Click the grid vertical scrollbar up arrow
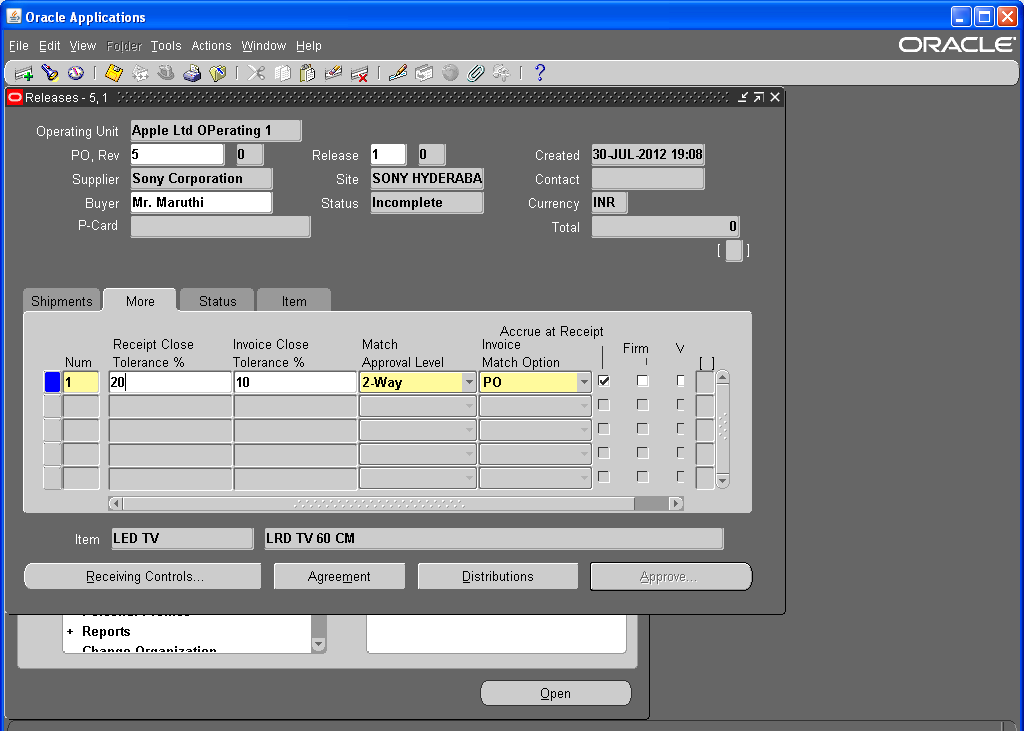 (722, 378)
